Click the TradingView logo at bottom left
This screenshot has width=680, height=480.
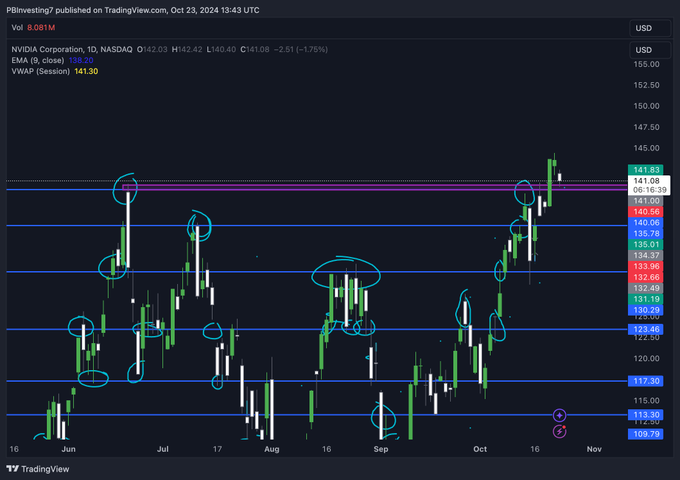[38, 469]
